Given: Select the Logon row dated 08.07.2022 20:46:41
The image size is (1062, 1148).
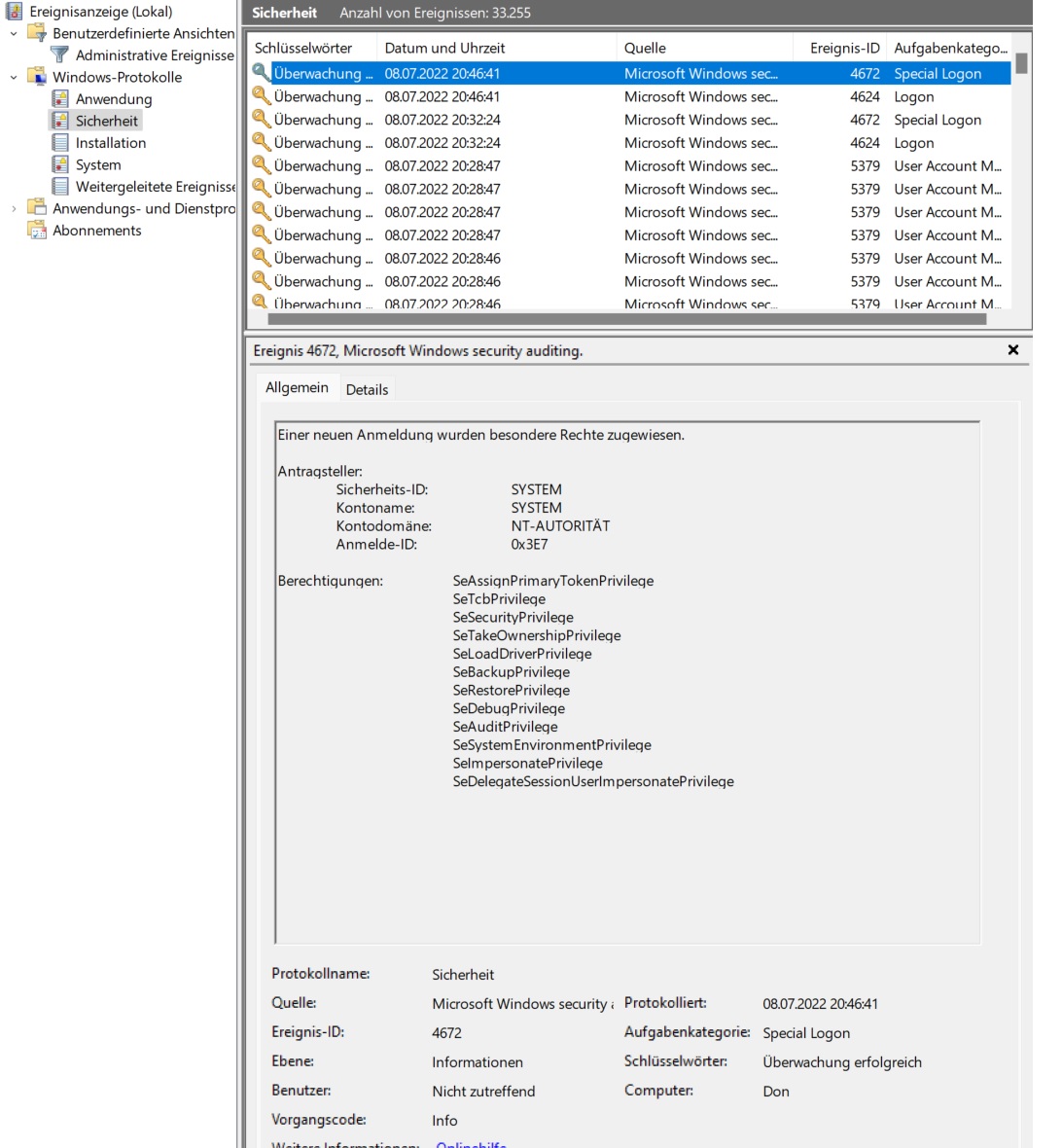Looking at the screenshot, I should (630, 96).
